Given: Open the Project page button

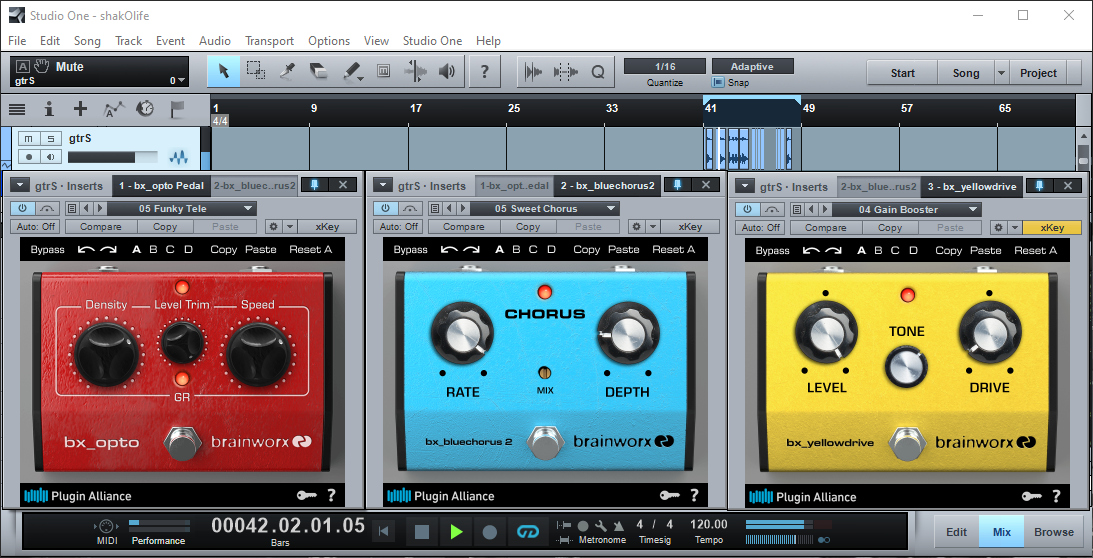Looking at the screenshot, I should point(1038,73).
